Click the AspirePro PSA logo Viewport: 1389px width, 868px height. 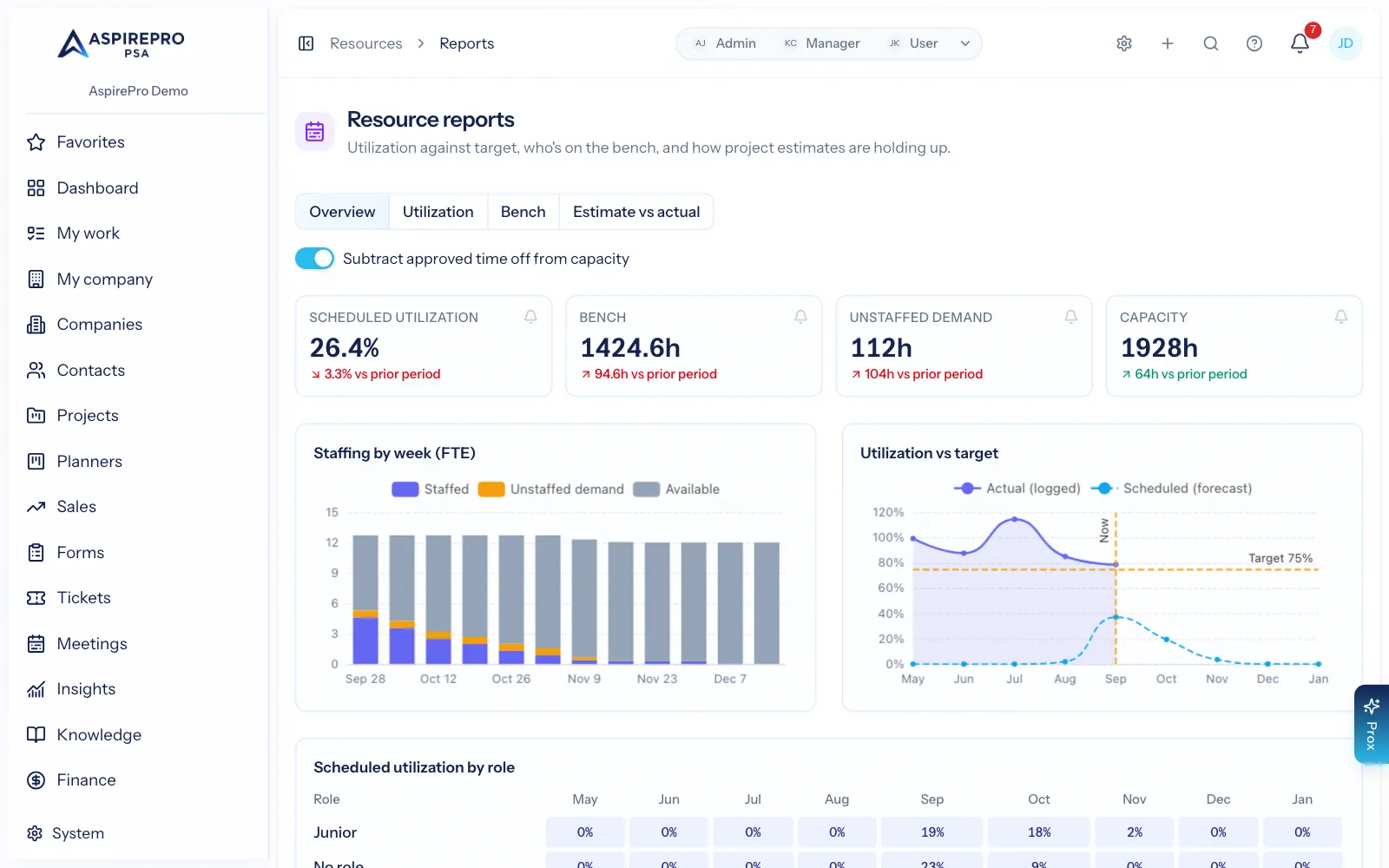click(x=122, y=43)
